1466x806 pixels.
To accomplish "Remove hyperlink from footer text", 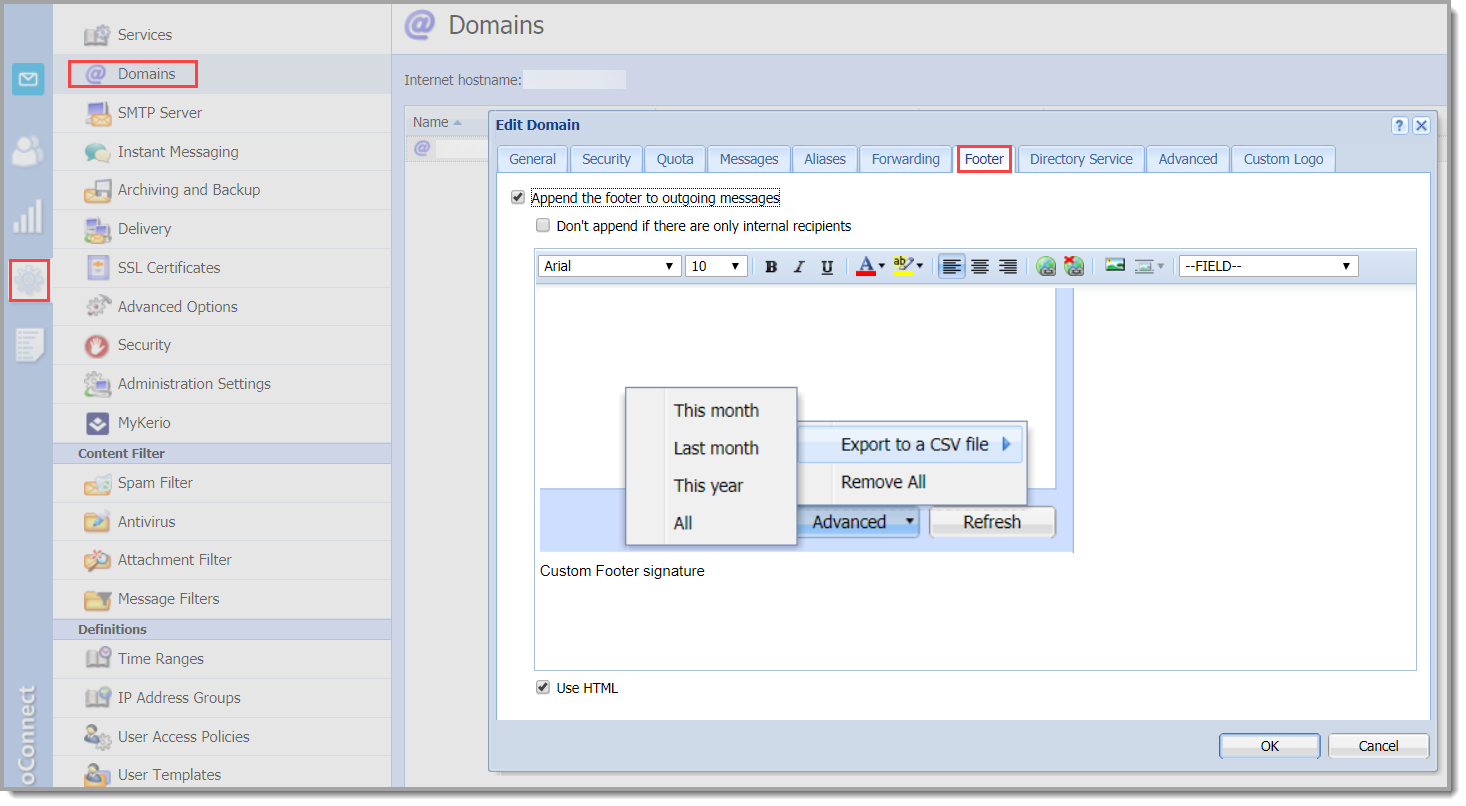I will 1074,267.
